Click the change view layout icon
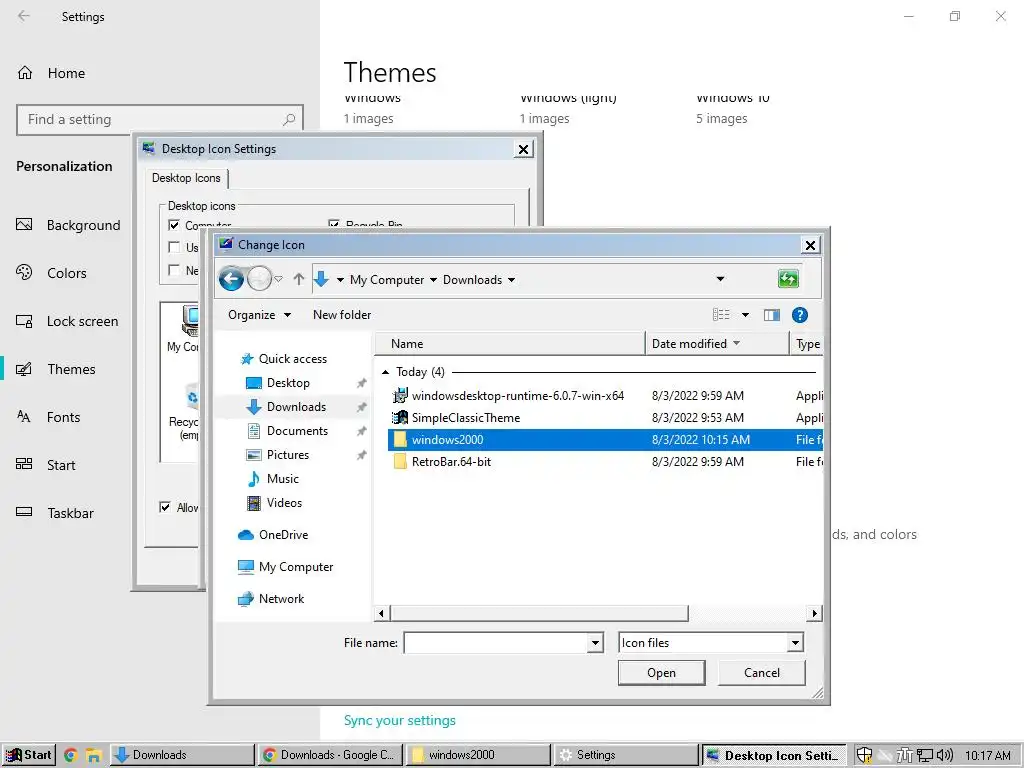The height and width of the screenshot is (768, 1024). [x=721, y=315]
